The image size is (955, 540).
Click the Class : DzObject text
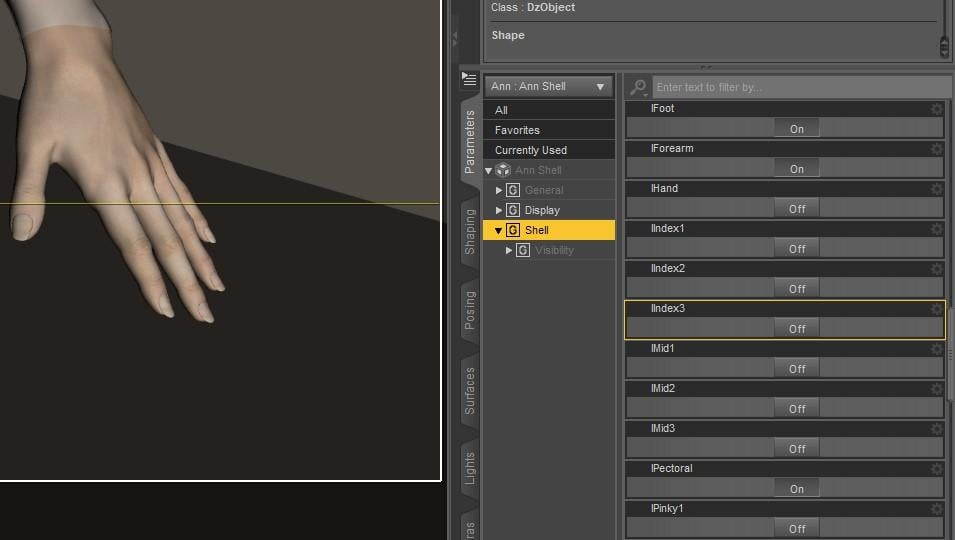533,7
